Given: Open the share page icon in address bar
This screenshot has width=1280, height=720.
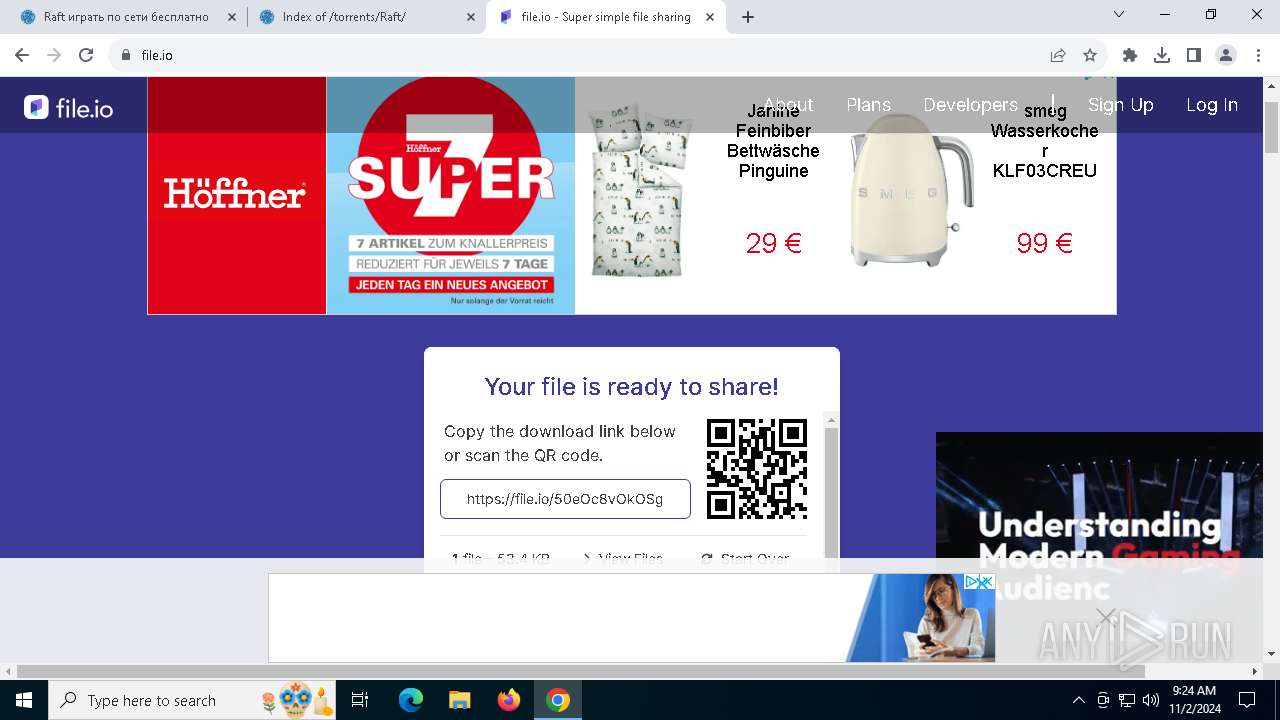Looking at the screenshot, I should [1058, 55].
